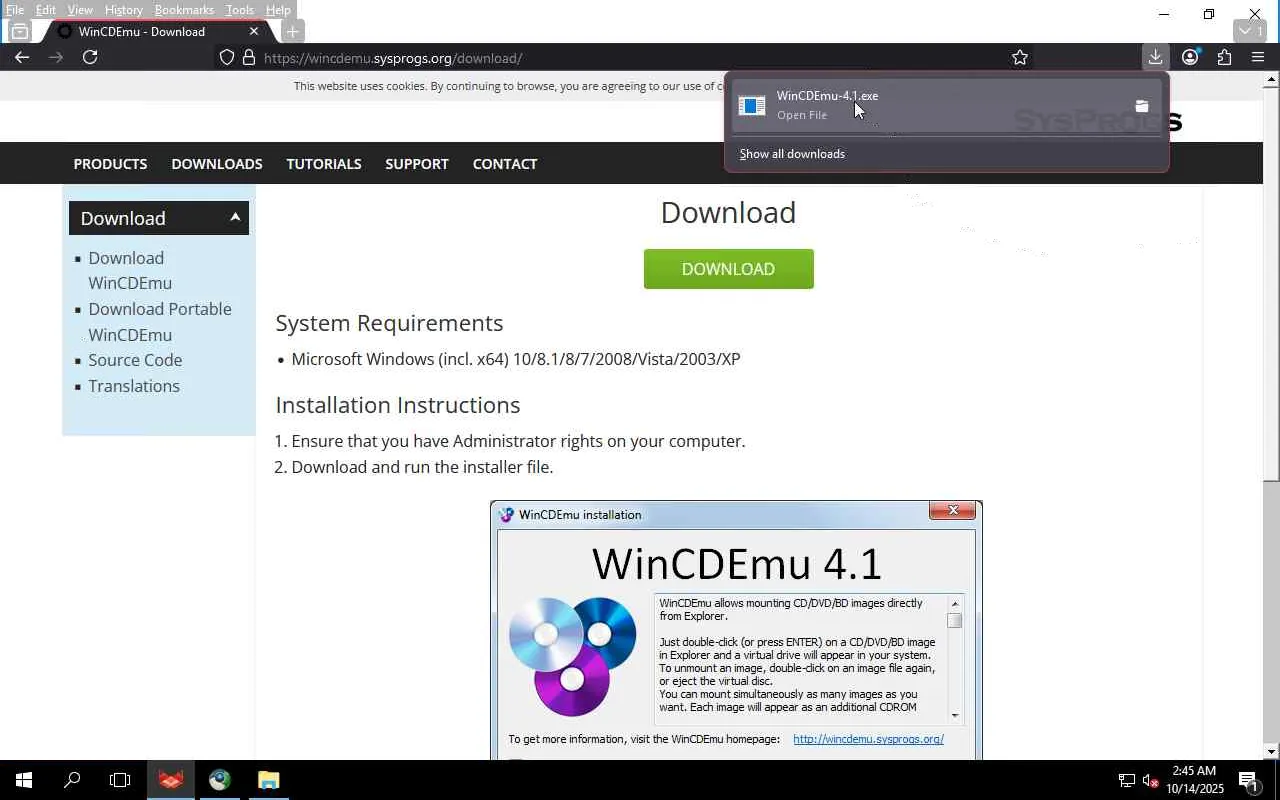Reload the current page
This screenshot has height=800, width=1280.
[90, 57]
